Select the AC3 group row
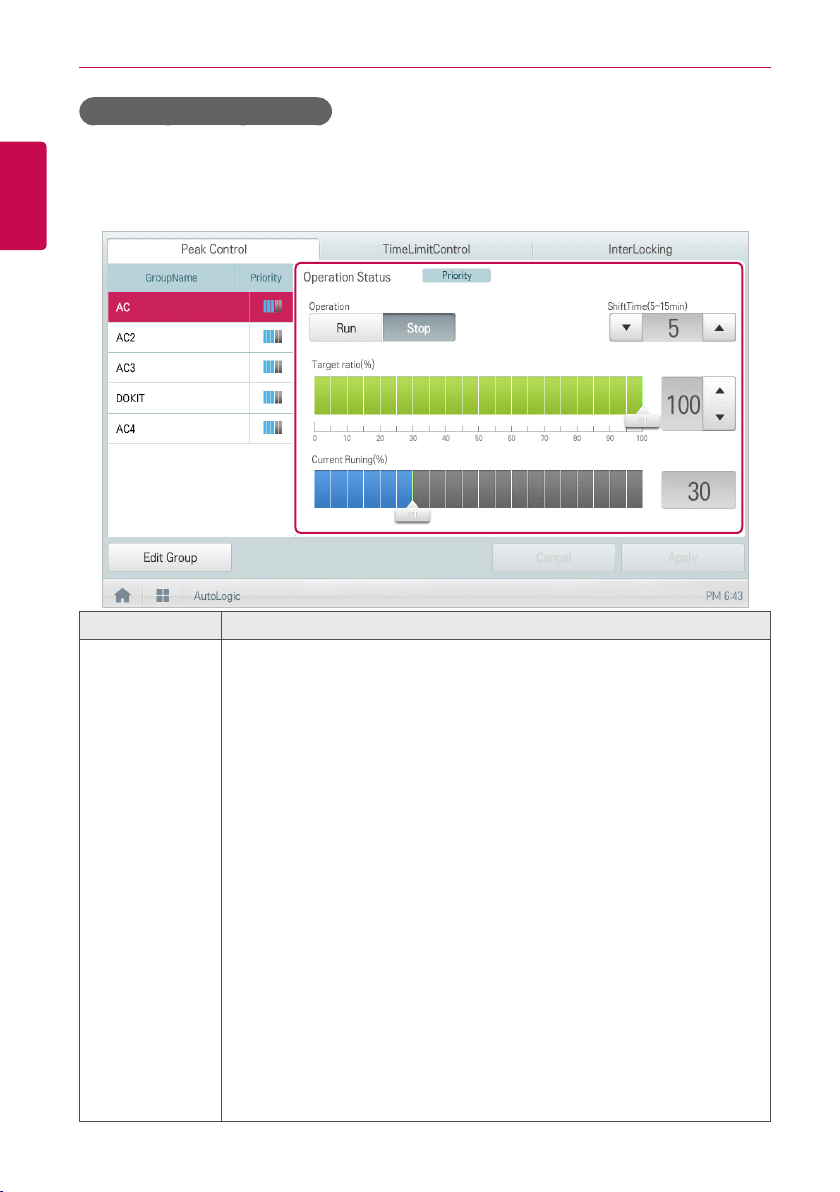This screenshot has height=1192, width=840. pyautogui.click(x=200, y=368)
